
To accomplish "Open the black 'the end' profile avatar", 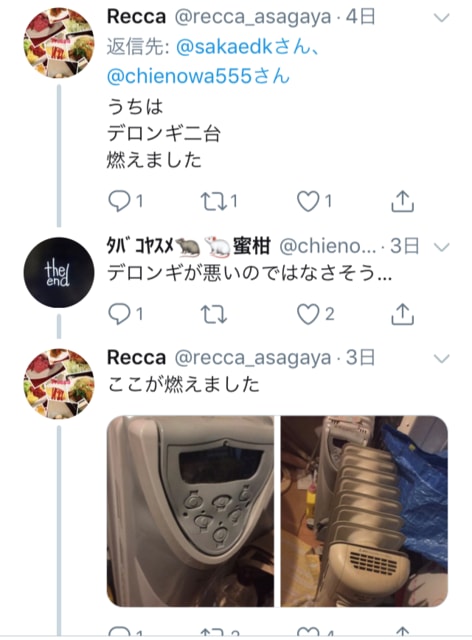I will [x=59, y=273].
